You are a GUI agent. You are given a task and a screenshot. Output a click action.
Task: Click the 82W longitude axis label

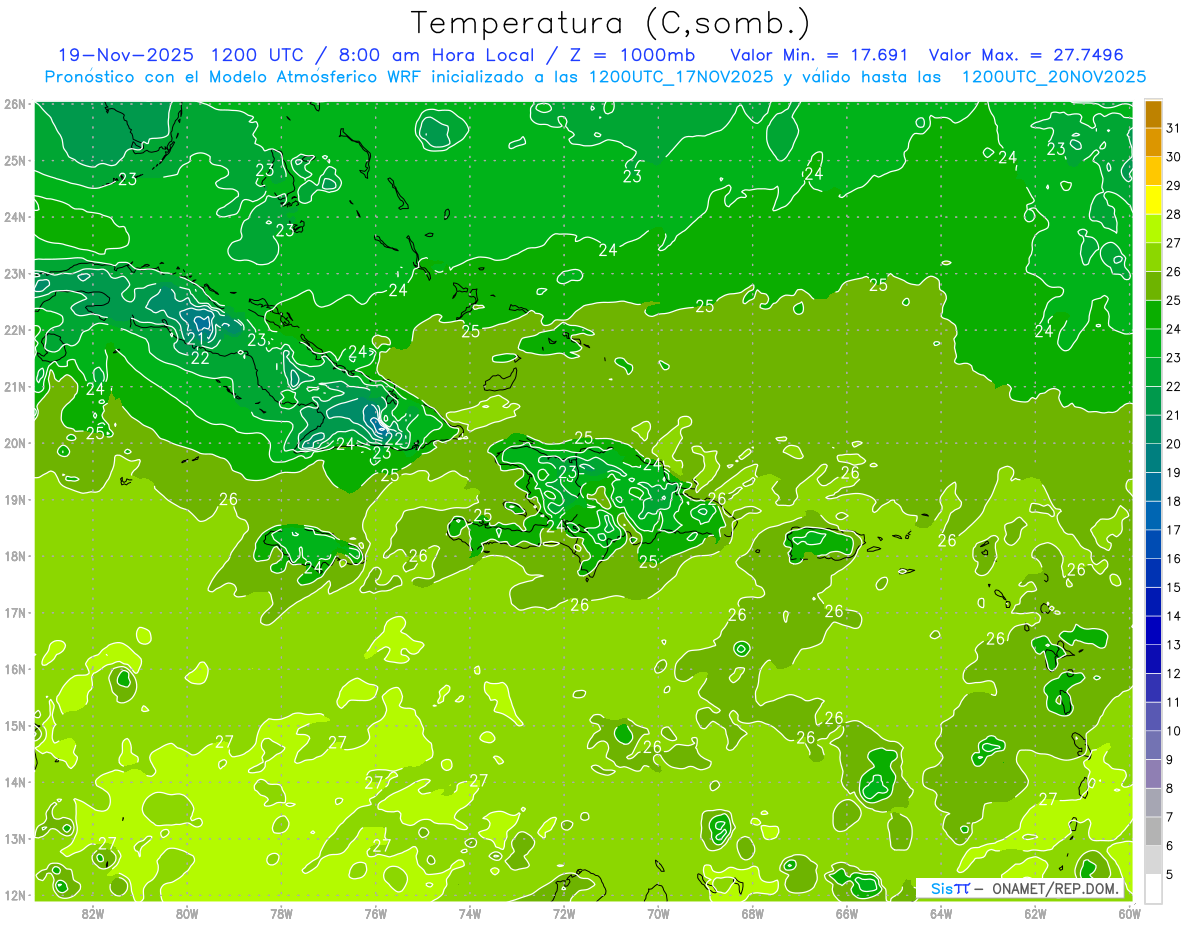(93, 913)
